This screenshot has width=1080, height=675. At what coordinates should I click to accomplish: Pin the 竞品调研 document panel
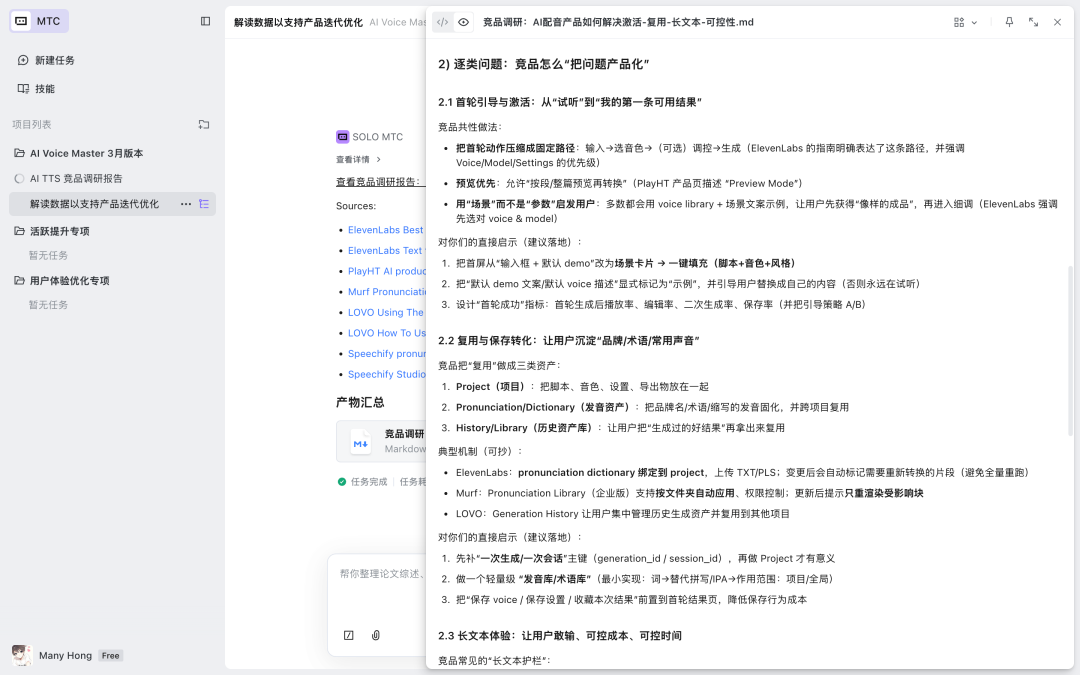tap(1009, 21)
